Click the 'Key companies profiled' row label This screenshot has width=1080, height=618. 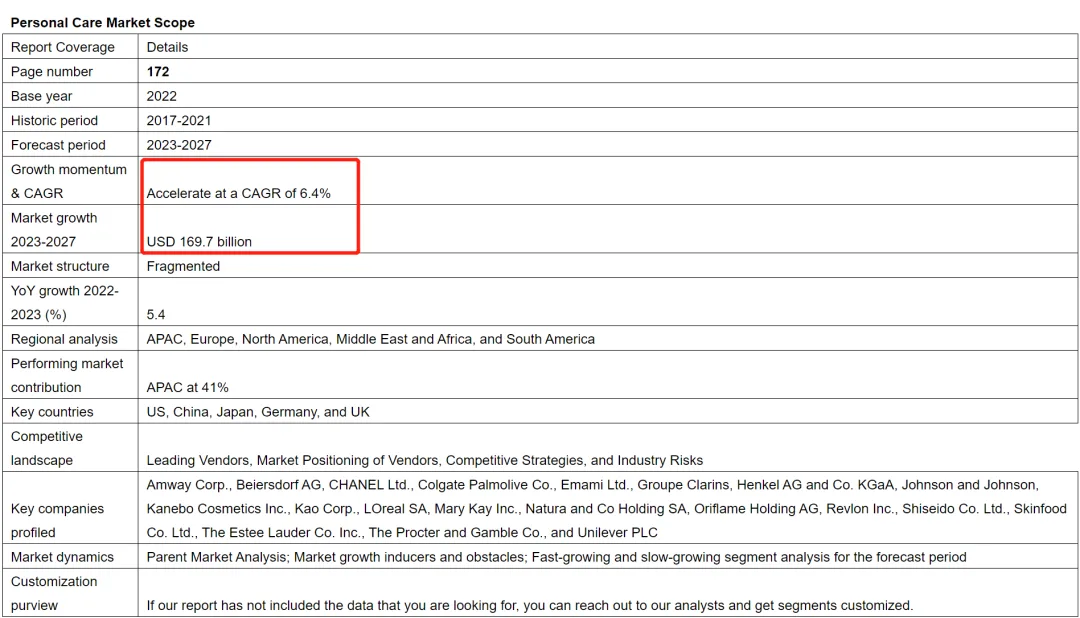tap(57, 520)
